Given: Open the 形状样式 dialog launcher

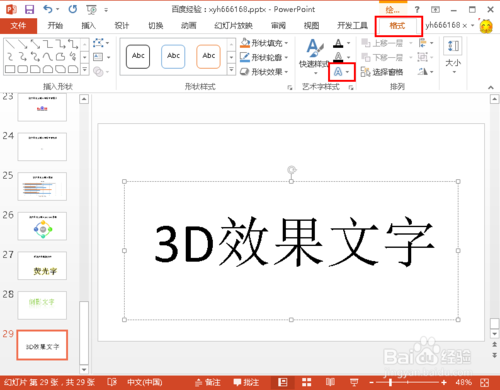Looking at the screenshot, I should pos(290,87).
